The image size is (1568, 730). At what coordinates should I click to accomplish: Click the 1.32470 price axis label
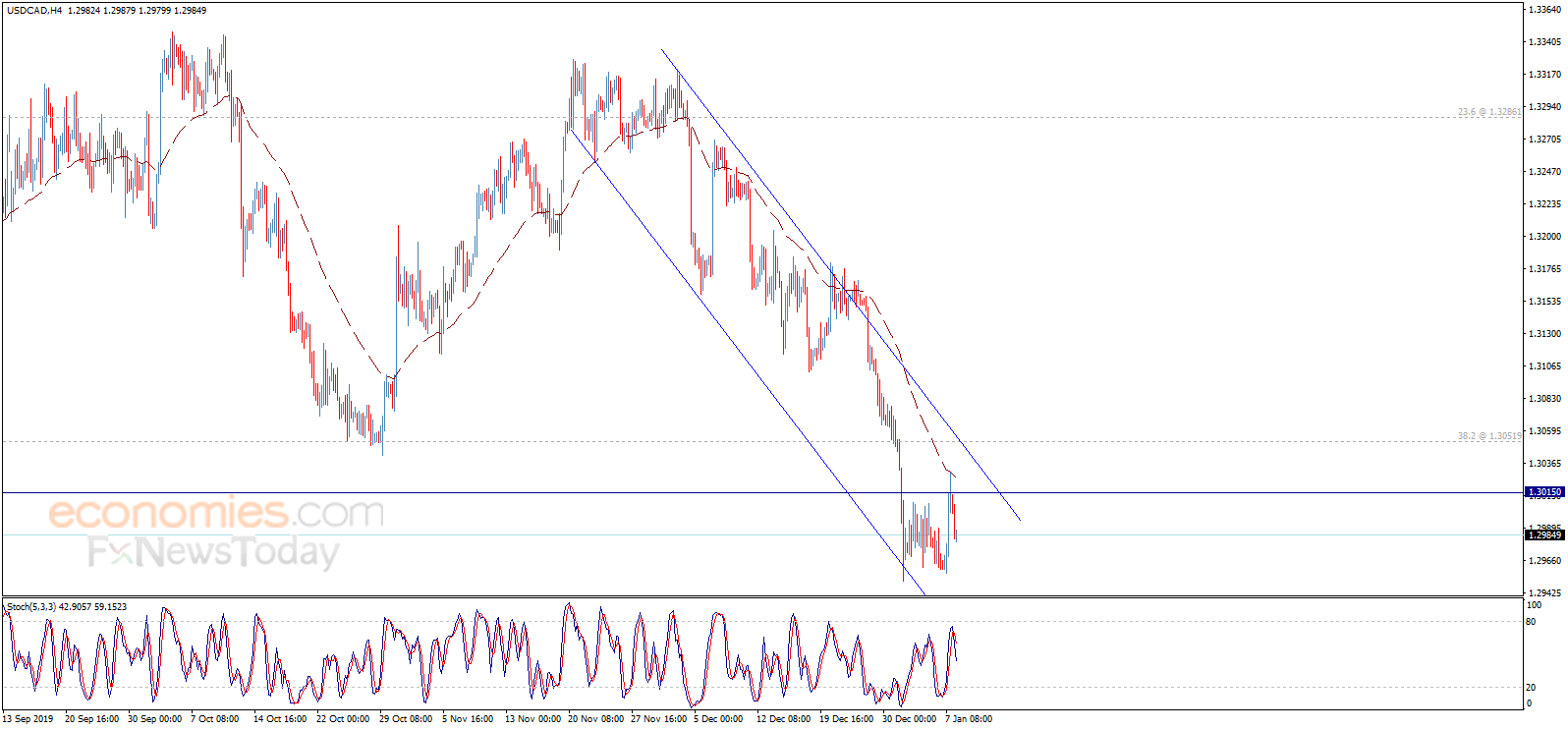pyautogui.click(x=1545, y=172)
